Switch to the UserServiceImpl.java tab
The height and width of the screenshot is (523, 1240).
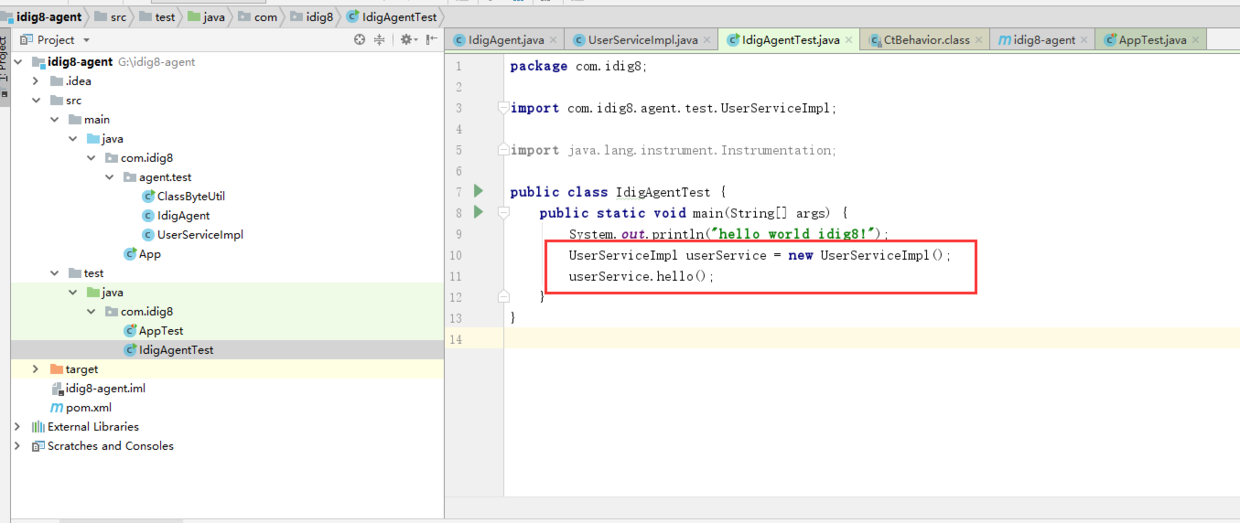[642, 40]
